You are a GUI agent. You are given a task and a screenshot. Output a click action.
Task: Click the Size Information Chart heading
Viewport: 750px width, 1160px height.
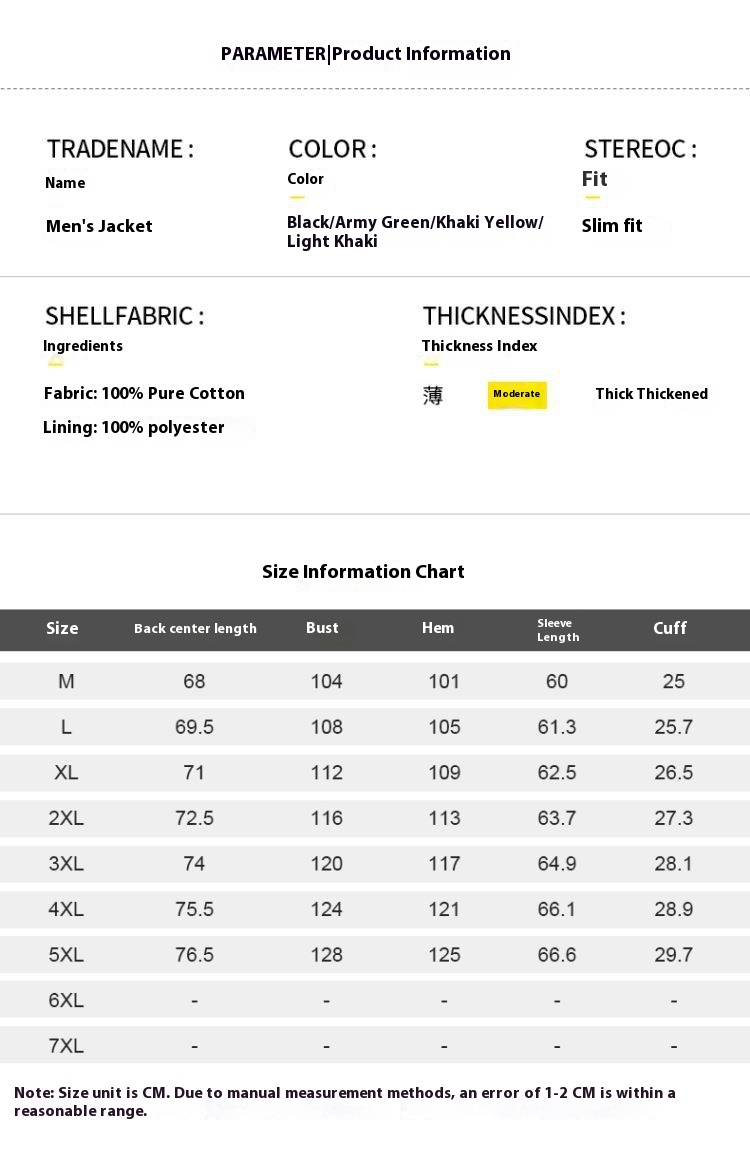(363, 572)
